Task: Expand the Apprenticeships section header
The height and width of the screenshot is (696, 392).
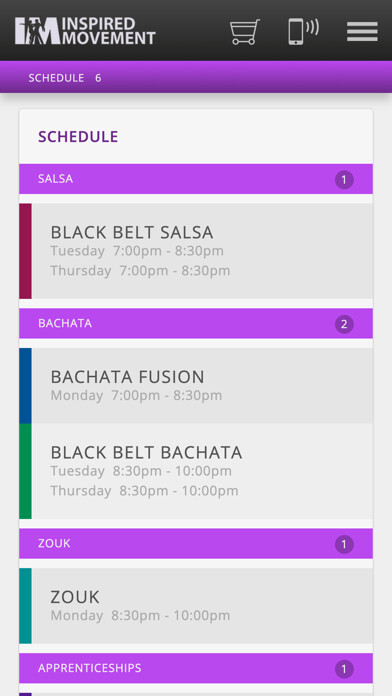Action: [196, 668]
